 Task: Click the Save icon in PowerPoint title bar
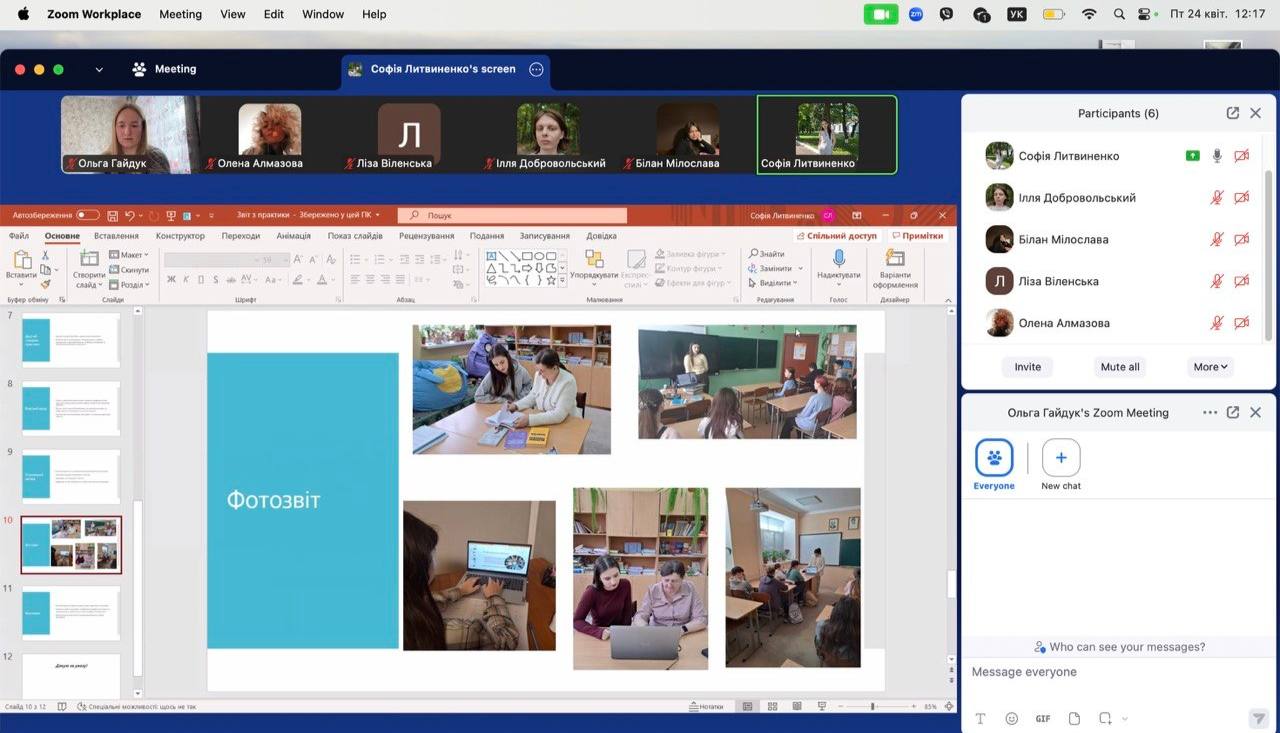pyautogui.click(x=112, y=215)
